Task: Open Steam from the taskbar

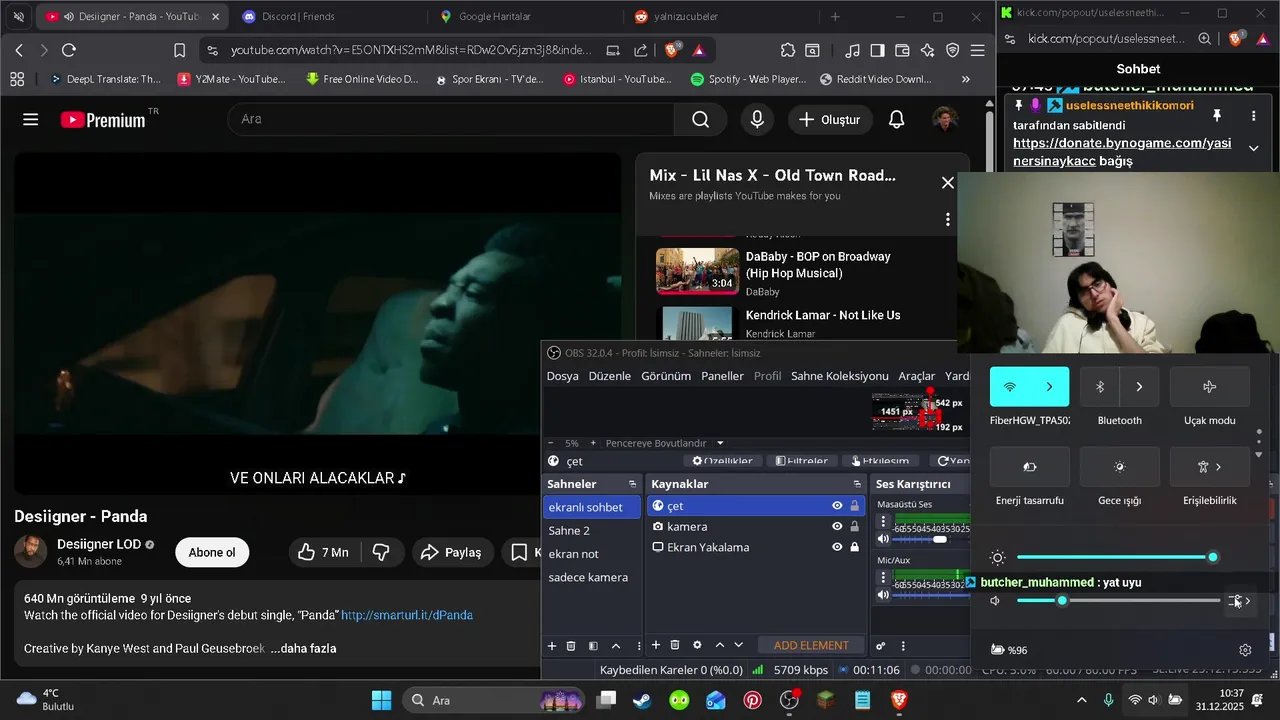Action: pos(642,700)
